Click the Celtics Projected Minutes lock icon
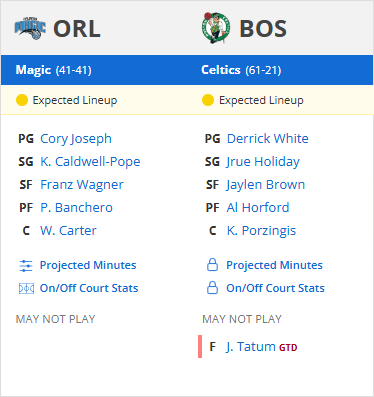This screenshot has width=374, height=397. (x=212, y=265)
